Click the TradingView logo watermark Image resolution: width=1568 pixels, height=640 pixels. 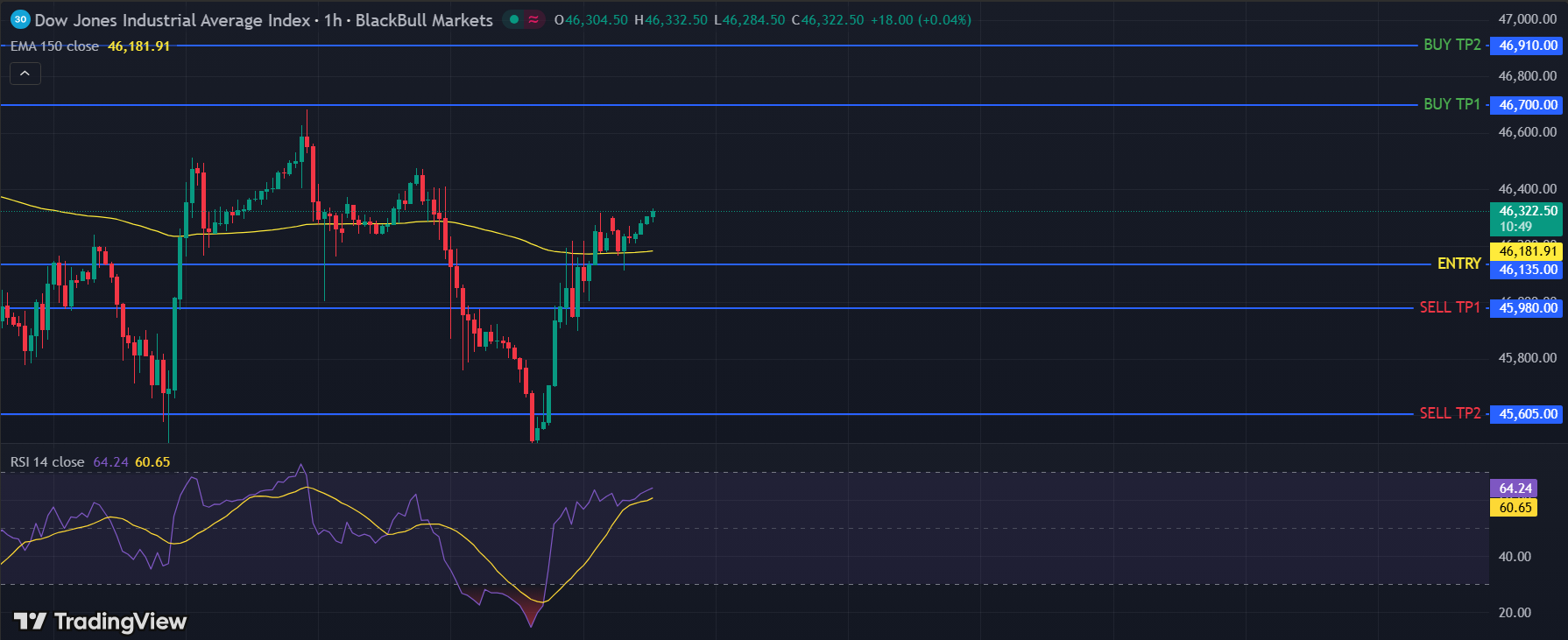click(101, 622)
